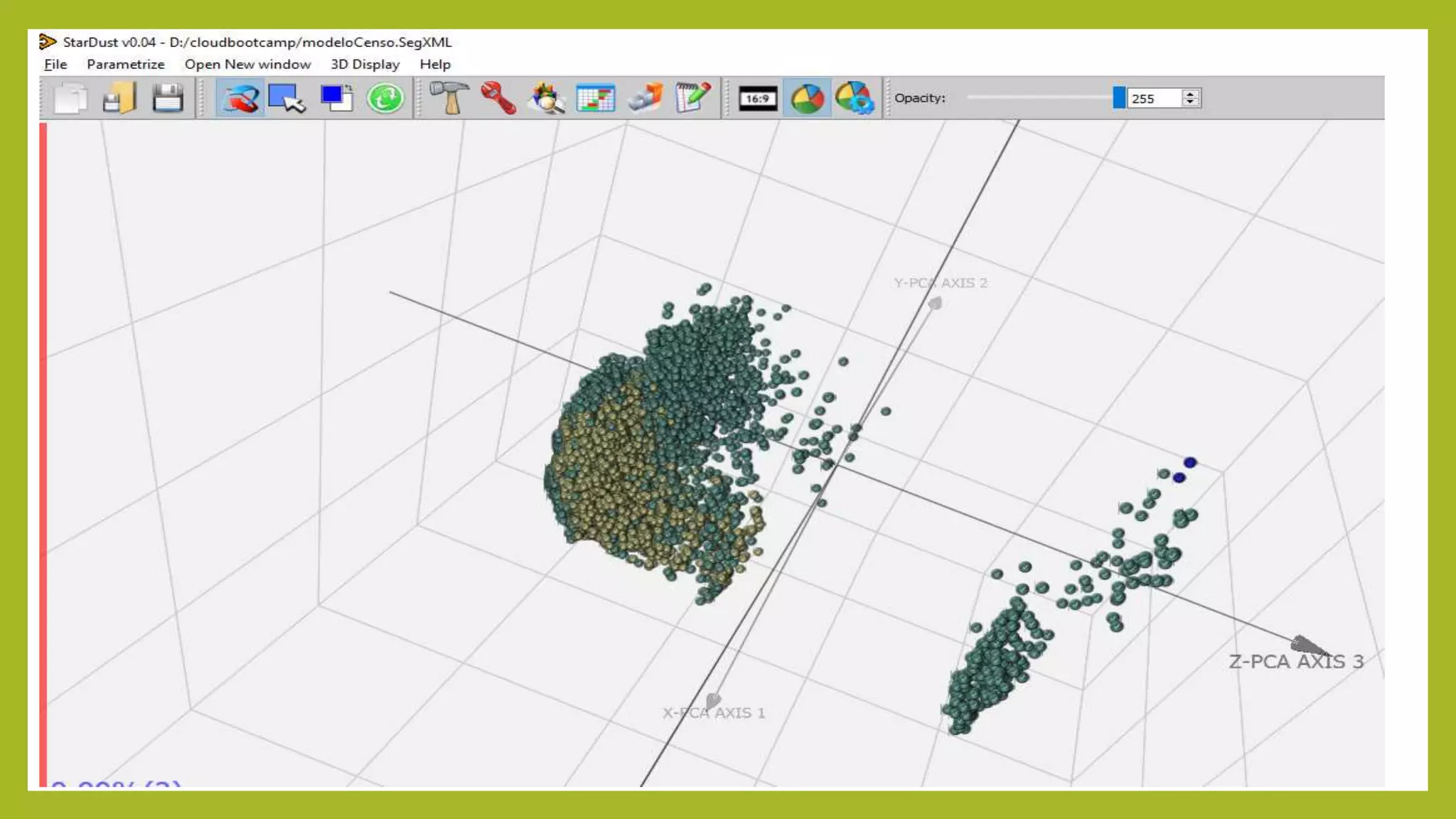Open the 3D Display menu

(x=365, y=64)
